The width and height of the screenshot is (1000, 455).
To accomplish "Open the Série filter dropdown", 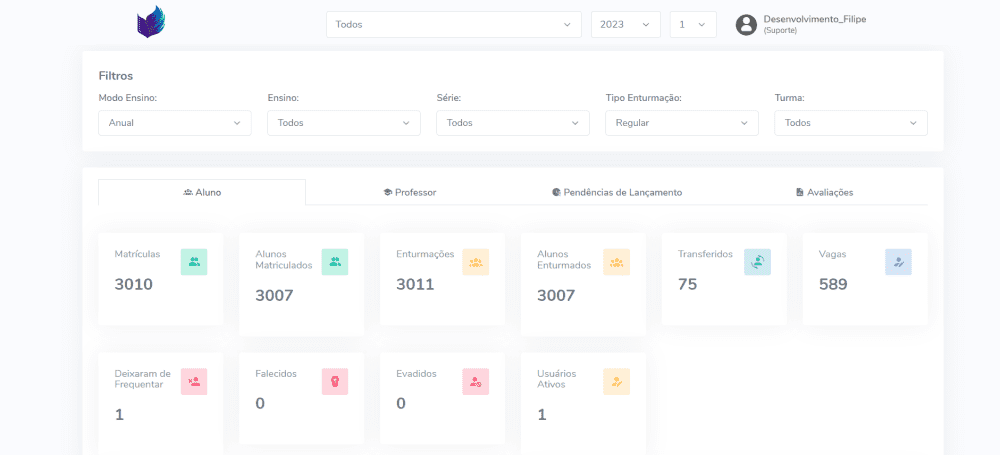I will tap(513, 123).
